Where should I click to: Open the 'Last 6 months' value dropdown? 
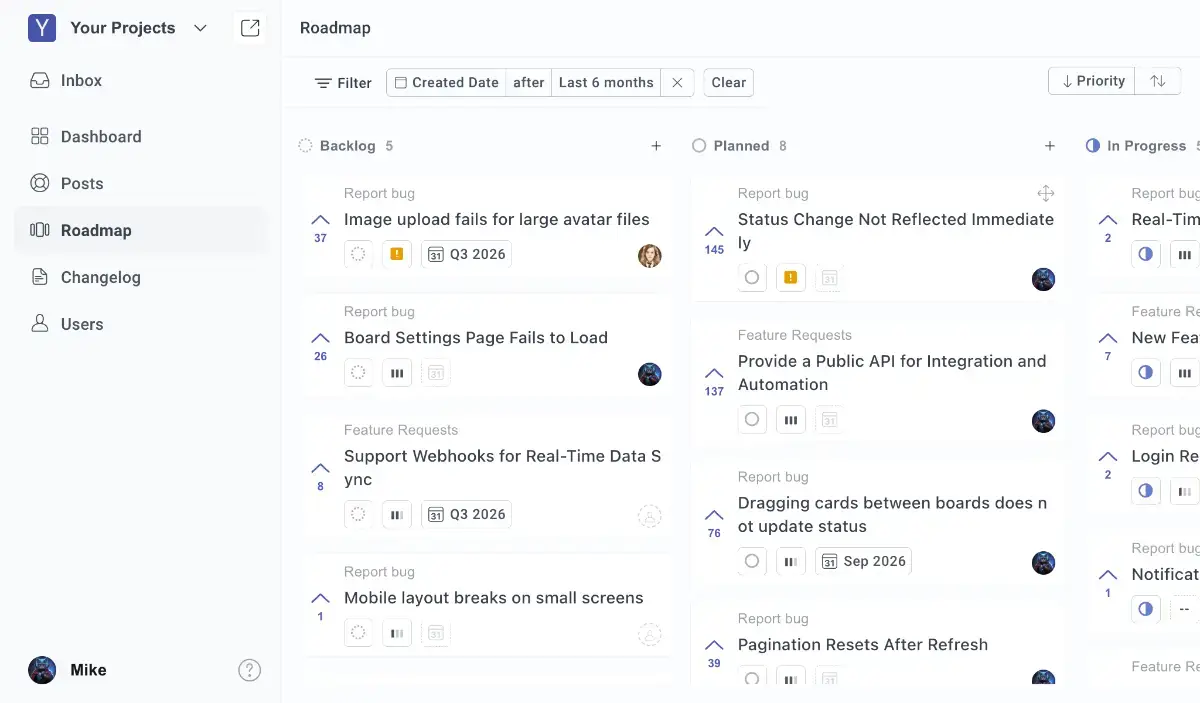(606, 83)
